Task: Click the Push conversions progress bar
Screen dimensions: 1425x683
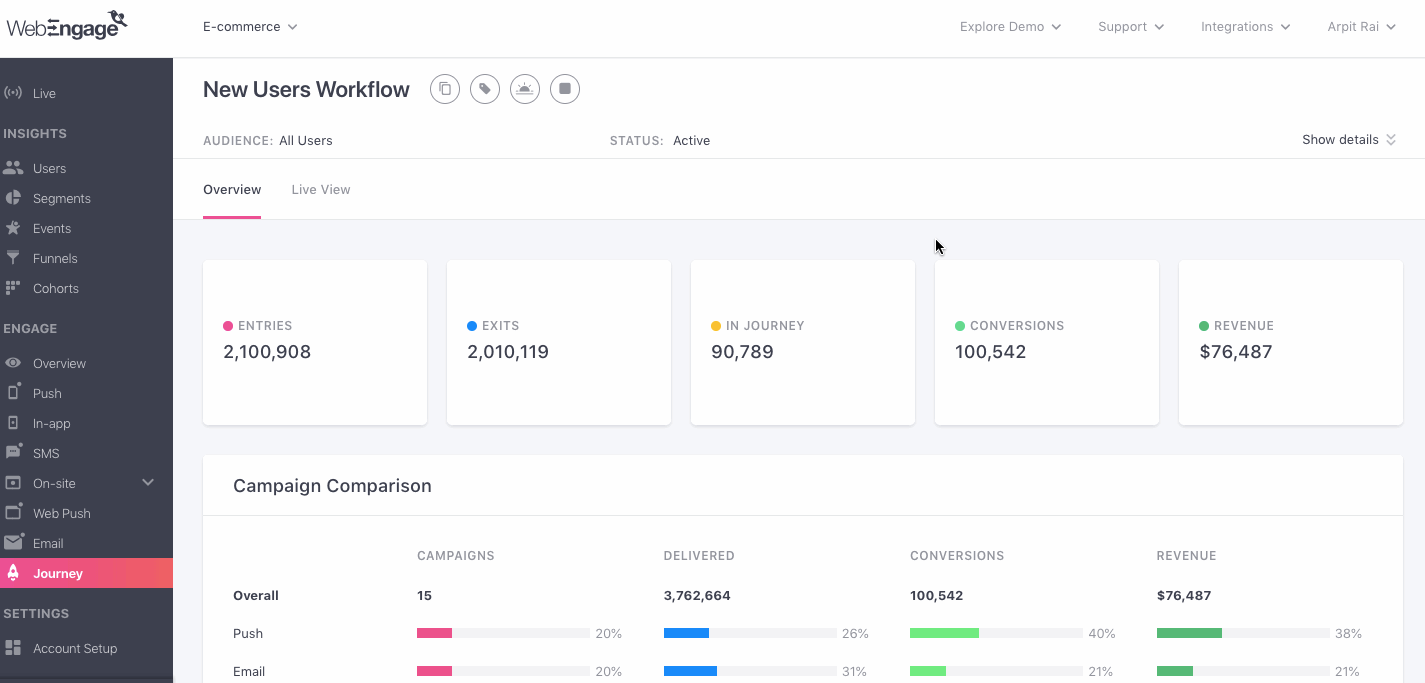Action: tap(996, 633)
